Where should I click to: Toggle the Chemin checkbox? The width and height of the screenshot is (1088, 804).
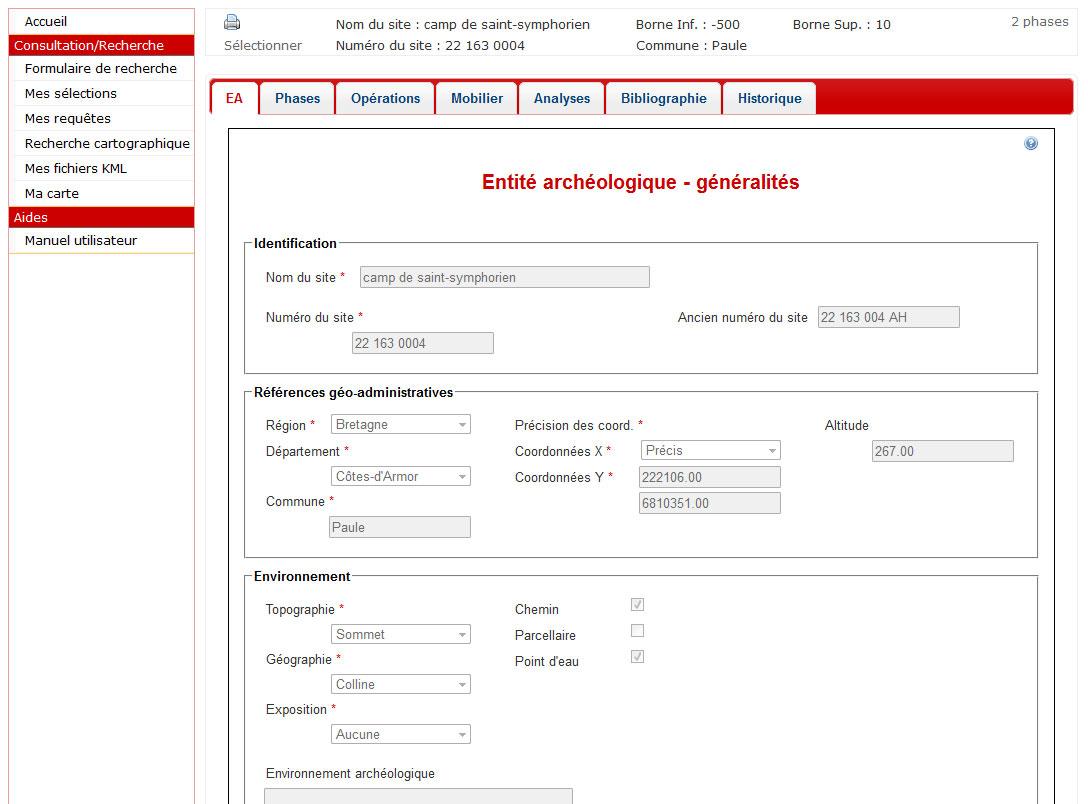[637, 605]
